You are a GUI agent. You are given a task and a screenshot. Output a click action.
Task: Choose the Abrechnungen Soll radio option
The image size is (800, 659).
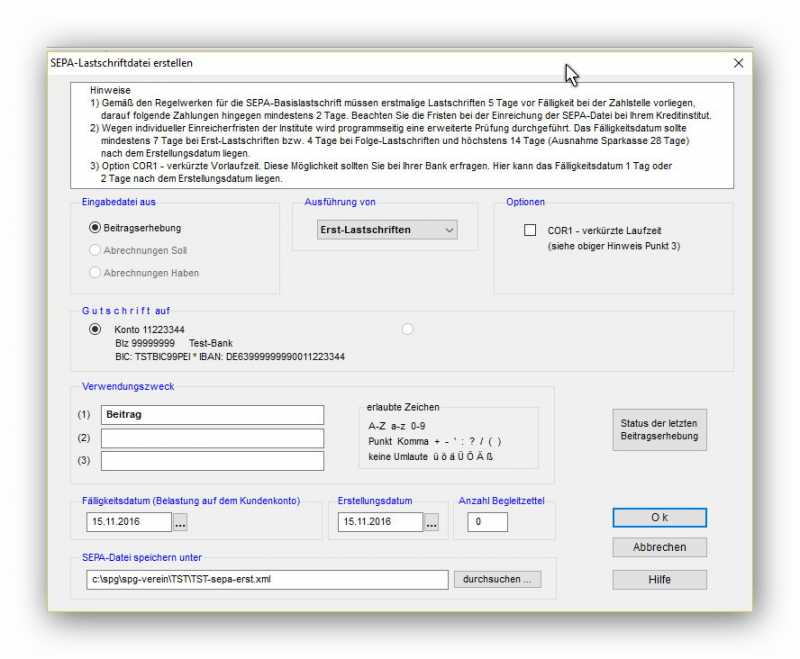(96, 250)
